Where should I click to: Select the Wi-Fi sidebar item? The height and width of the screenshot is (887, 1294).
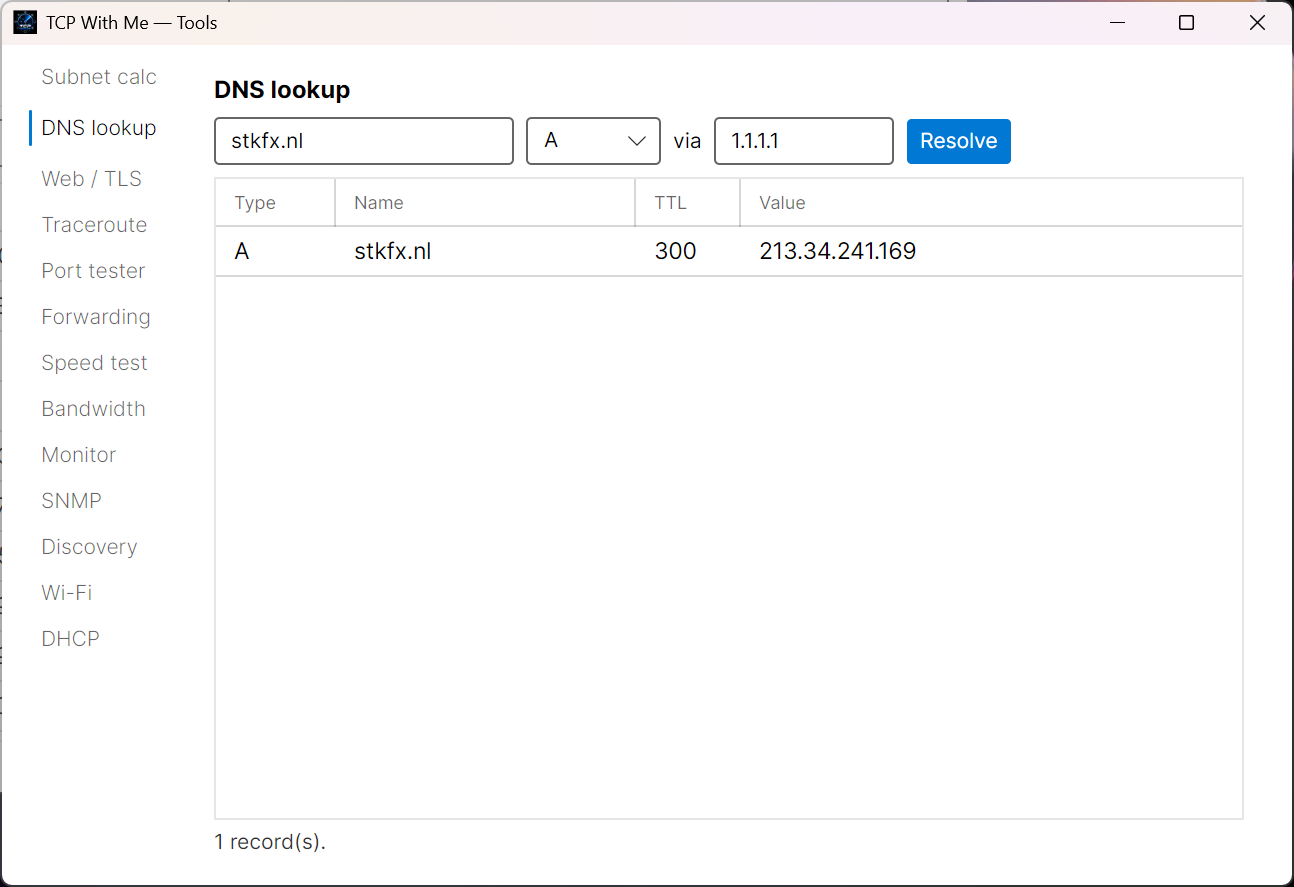coord(67,593)
